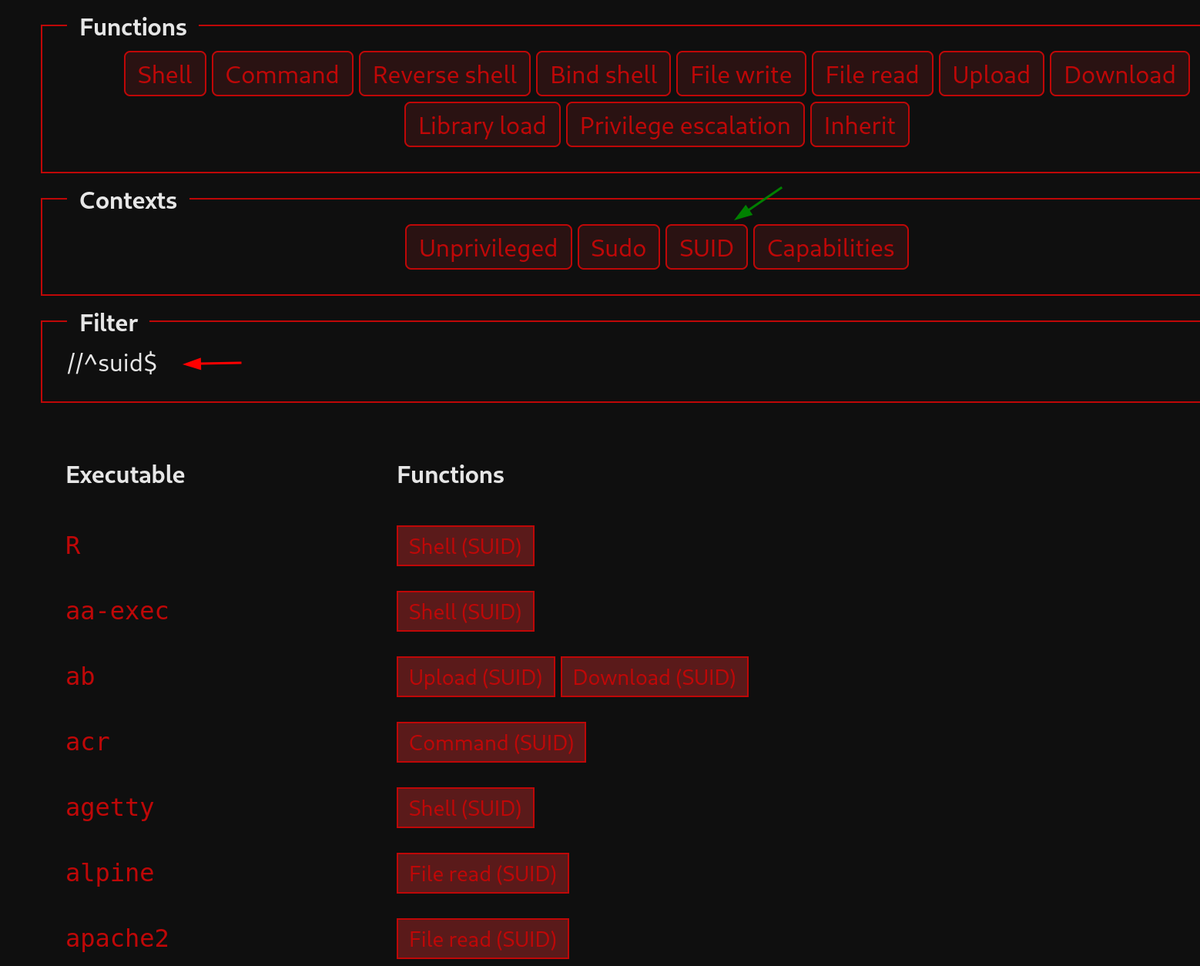
Task: Choose the Capabilities context
Action: click(830, 247)
